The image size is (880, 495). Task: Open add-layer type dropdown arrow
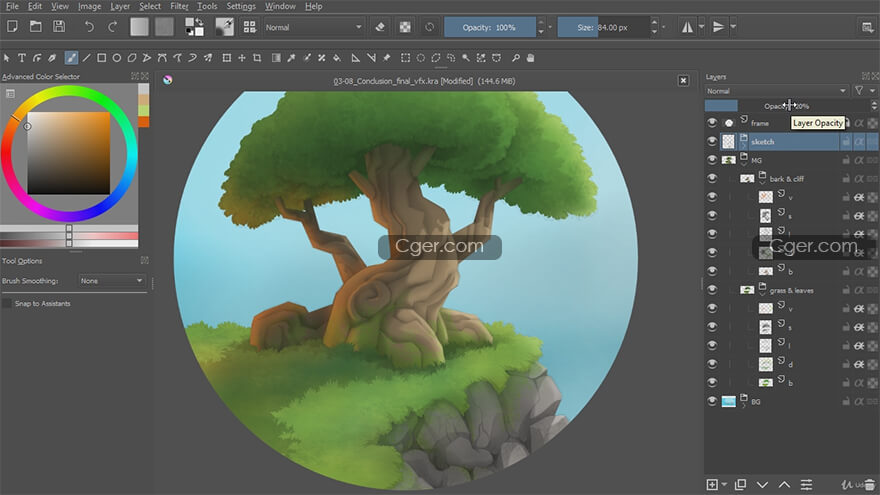click(x=724, y=484)
